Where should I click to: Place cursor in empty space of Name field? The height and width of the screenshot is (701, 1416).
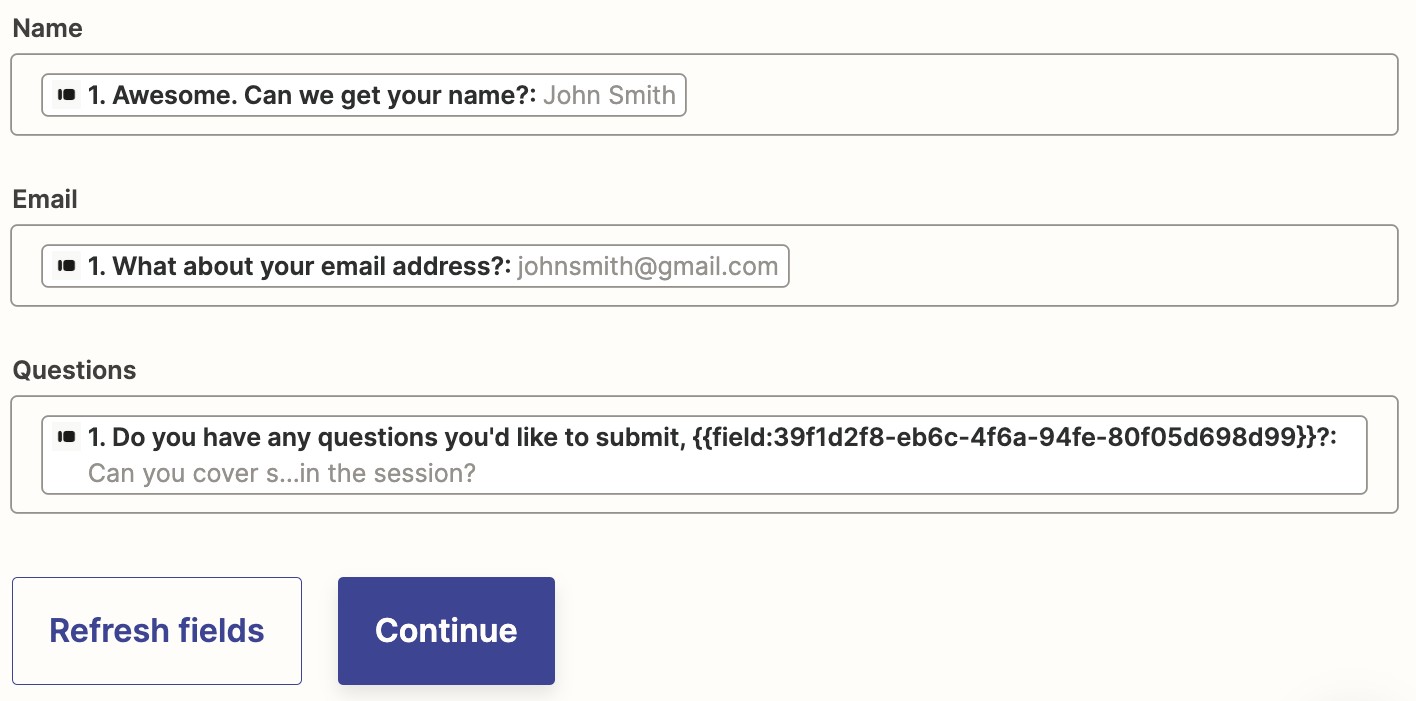pos(1040,95)
